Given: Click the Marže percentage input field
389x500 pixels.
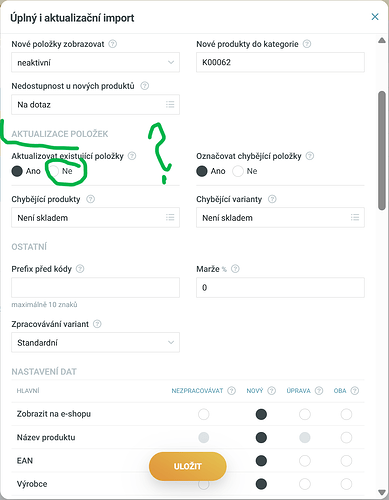Looking at the screenshot, I should [x=280, y=287].
